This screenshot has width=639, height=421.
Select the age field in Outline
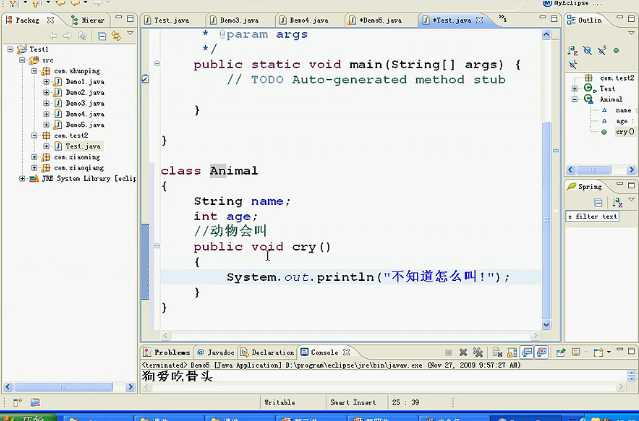tap(621, 121)
